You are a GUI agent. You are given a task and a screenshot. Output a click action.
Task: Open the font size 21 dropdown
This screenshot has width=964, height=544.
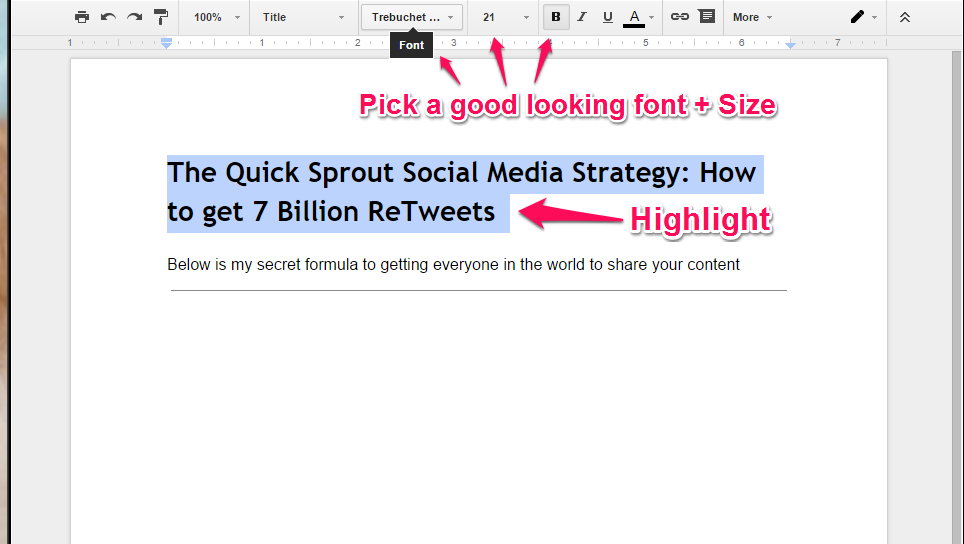coord(505,17)
